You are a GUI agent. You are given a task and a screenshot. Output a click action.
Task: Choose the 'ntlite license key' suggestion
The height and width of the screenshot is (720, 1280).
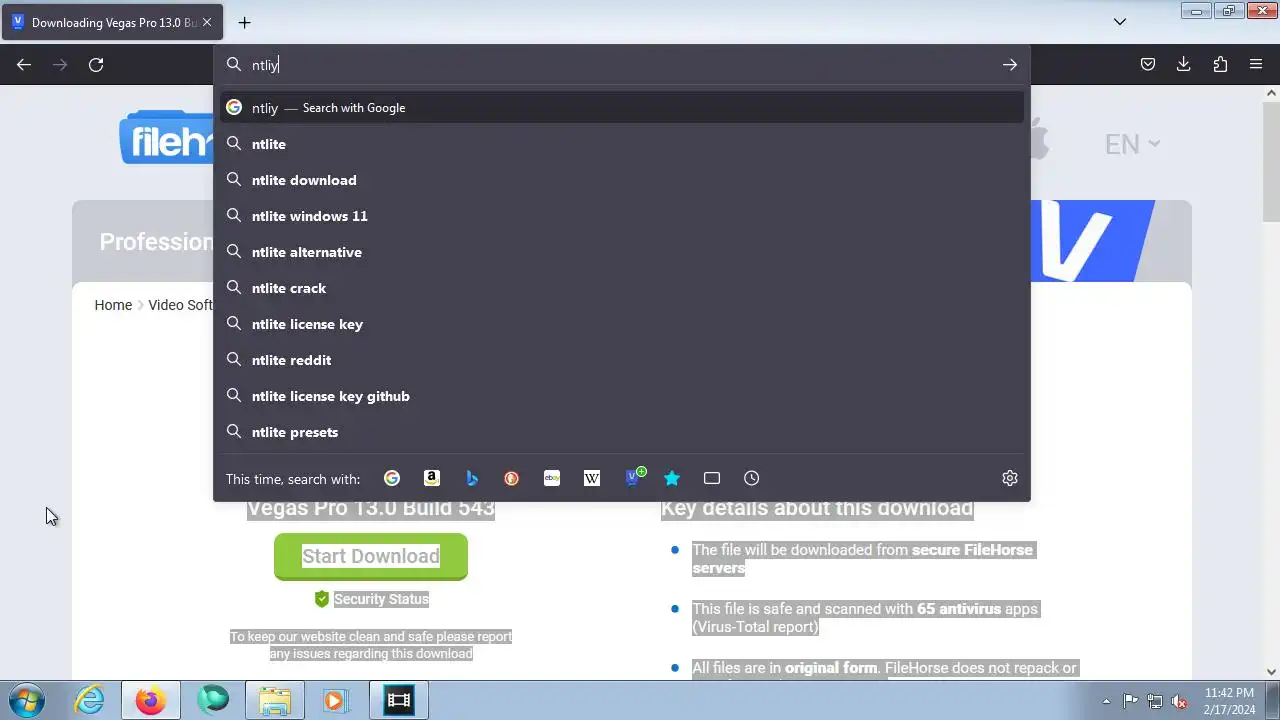(622, 324)
